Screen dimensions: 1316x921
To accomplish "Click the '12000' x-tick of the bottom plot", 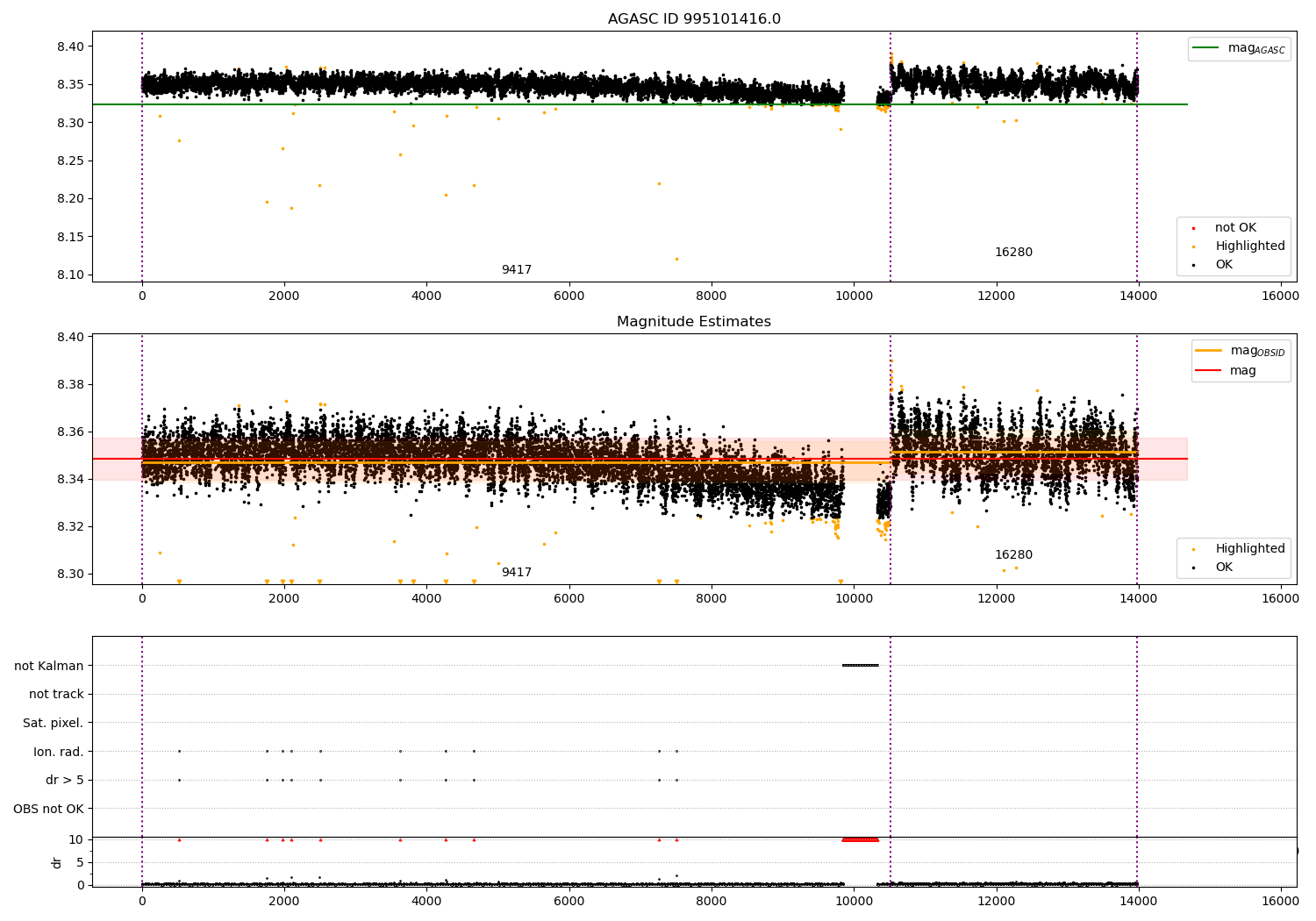I will (996, 902).
